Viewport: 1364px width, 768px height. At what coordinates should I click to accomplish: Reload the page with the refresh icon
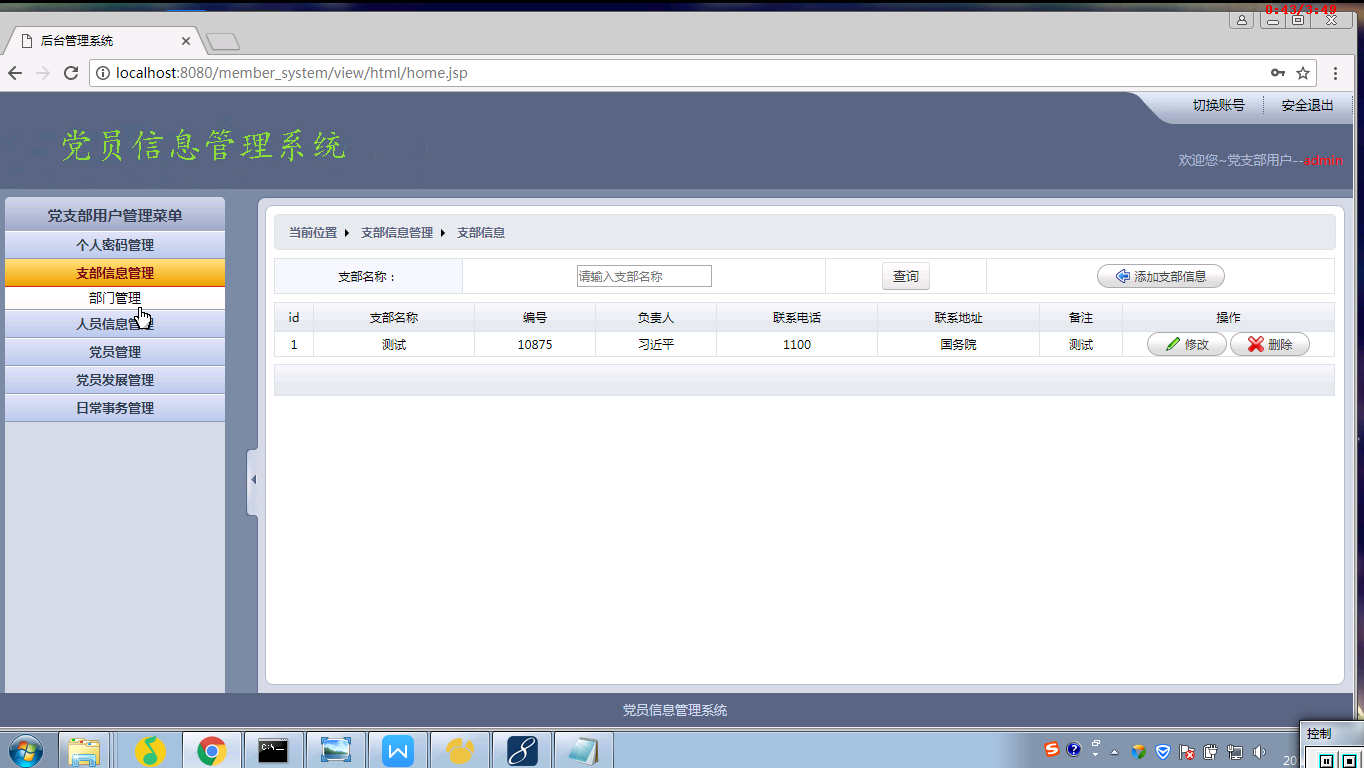pyautogui.click(x=71, y=73)
